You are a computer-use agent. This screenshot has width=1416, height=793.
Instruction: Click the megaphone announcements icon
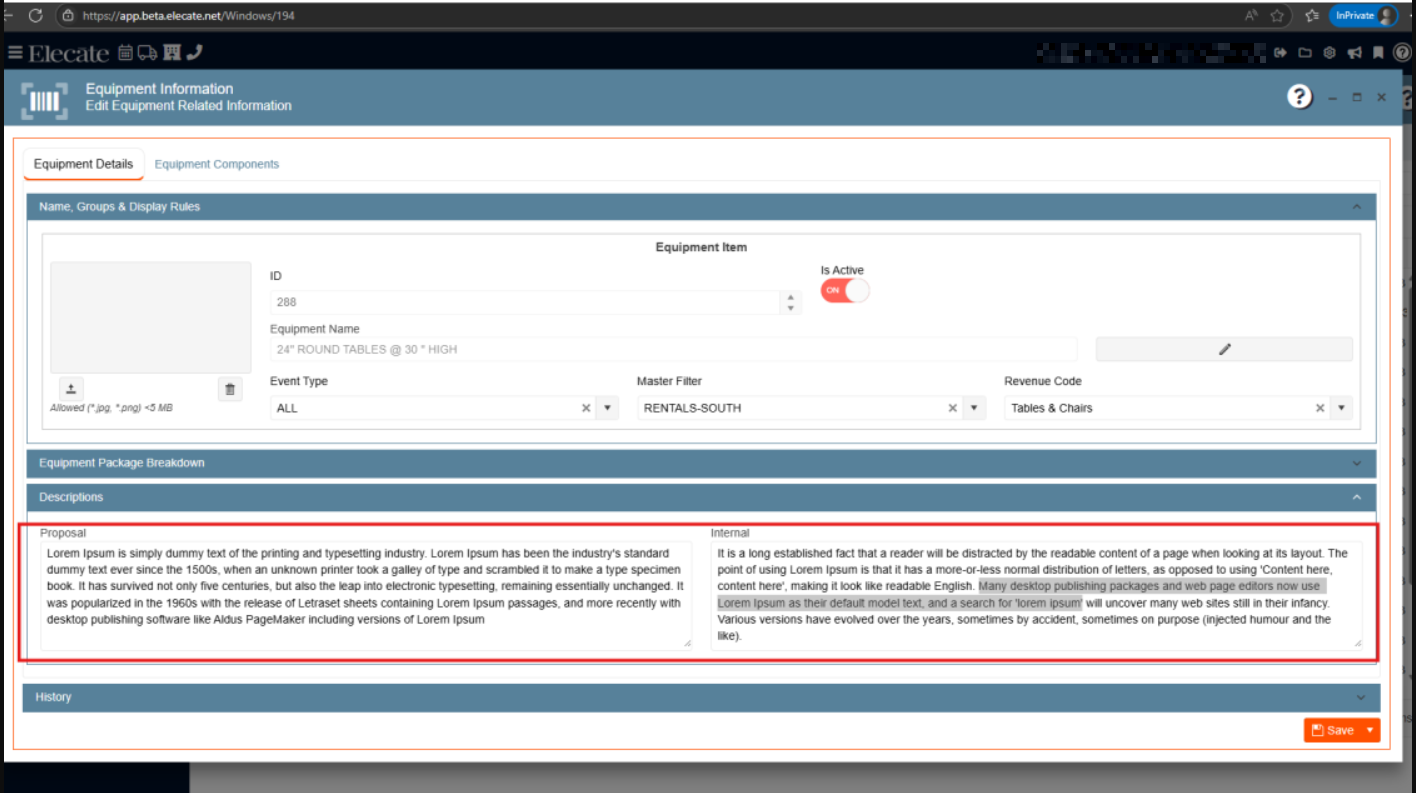coord(1354,53)
